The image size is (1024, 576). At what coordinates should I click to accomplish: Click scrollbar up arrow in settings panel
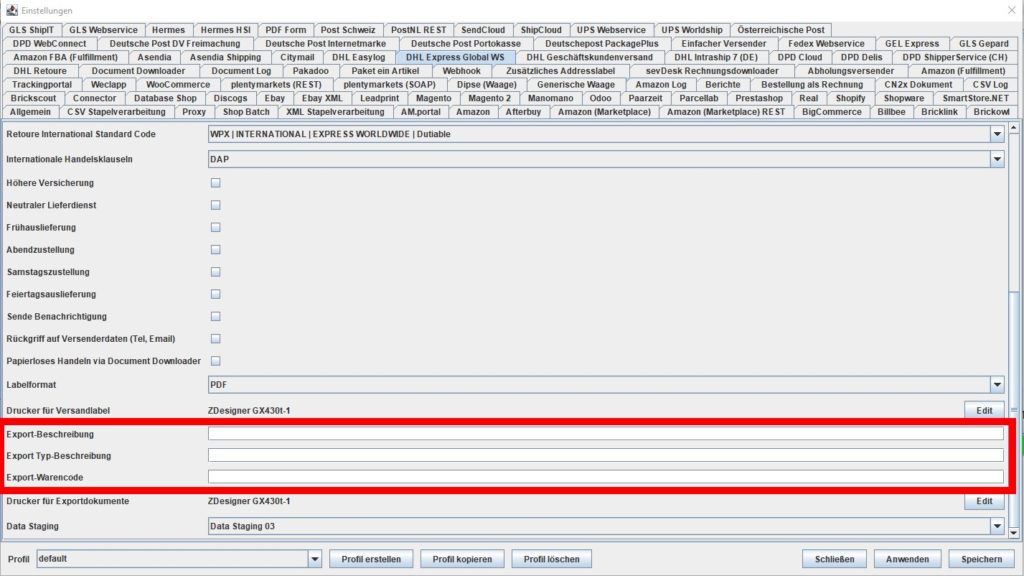pyautogui.click(x=1014, y=128)
